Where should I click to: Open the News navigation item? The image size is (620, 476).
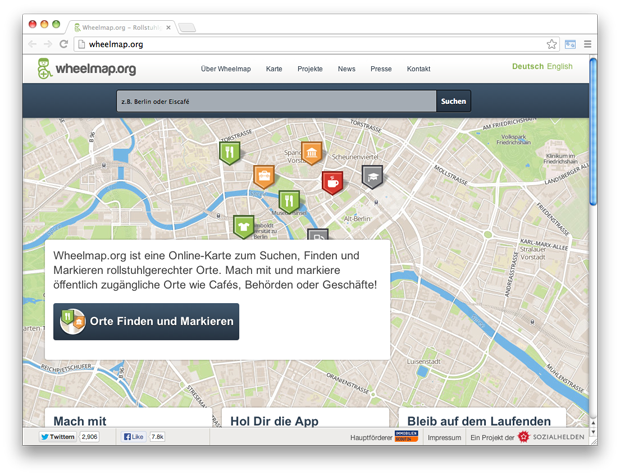coord(346,69)
